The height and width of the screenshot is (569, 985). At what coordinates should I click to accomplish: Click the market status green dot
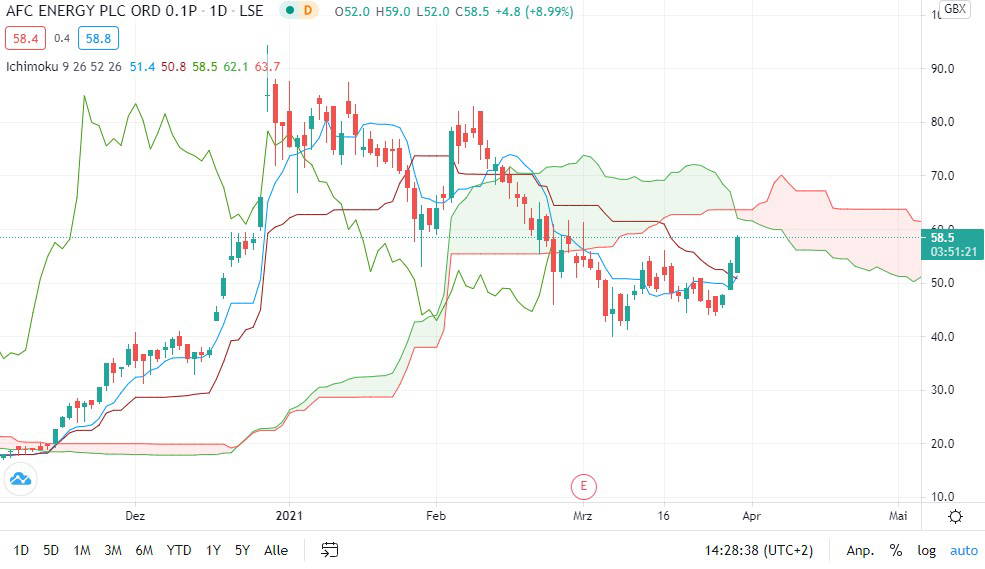pyautogui.click(x=290, y=11)
